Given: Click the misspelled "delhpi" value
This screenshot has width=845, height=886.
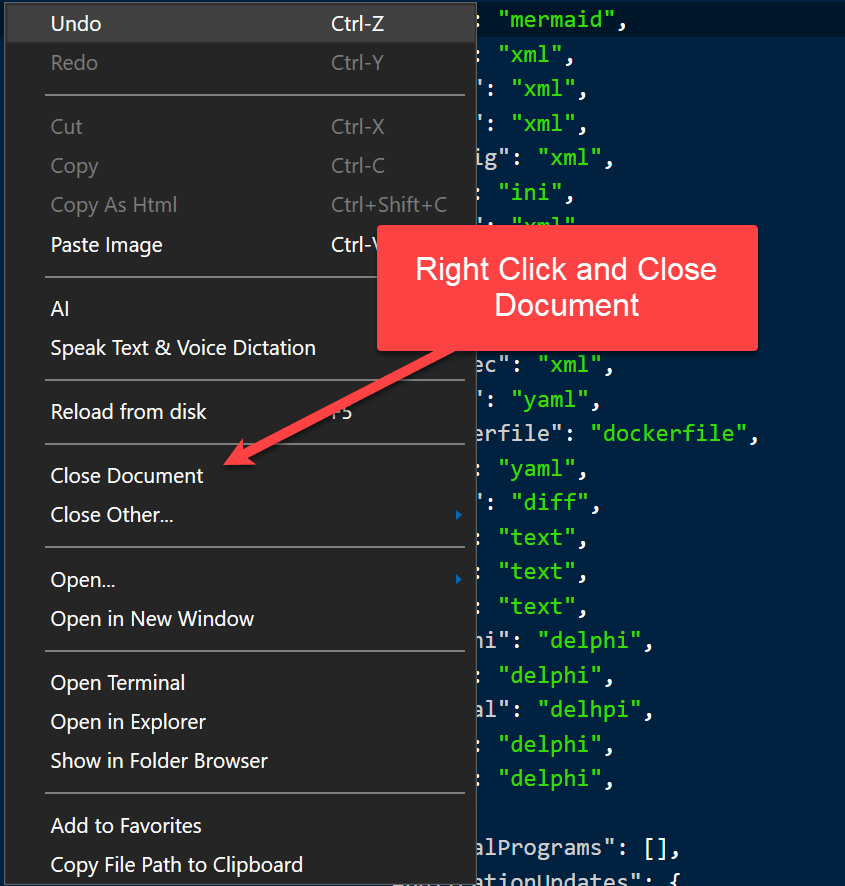Looking at the screenshot, I should (589, 710).
